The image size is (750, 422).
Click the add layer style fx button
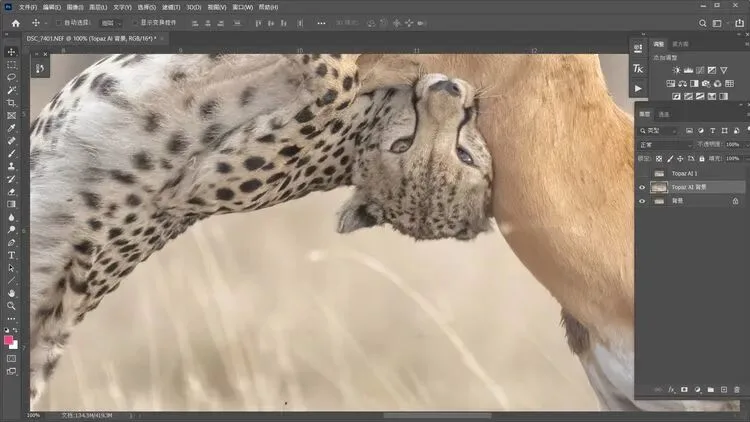(x=672, y=390)
